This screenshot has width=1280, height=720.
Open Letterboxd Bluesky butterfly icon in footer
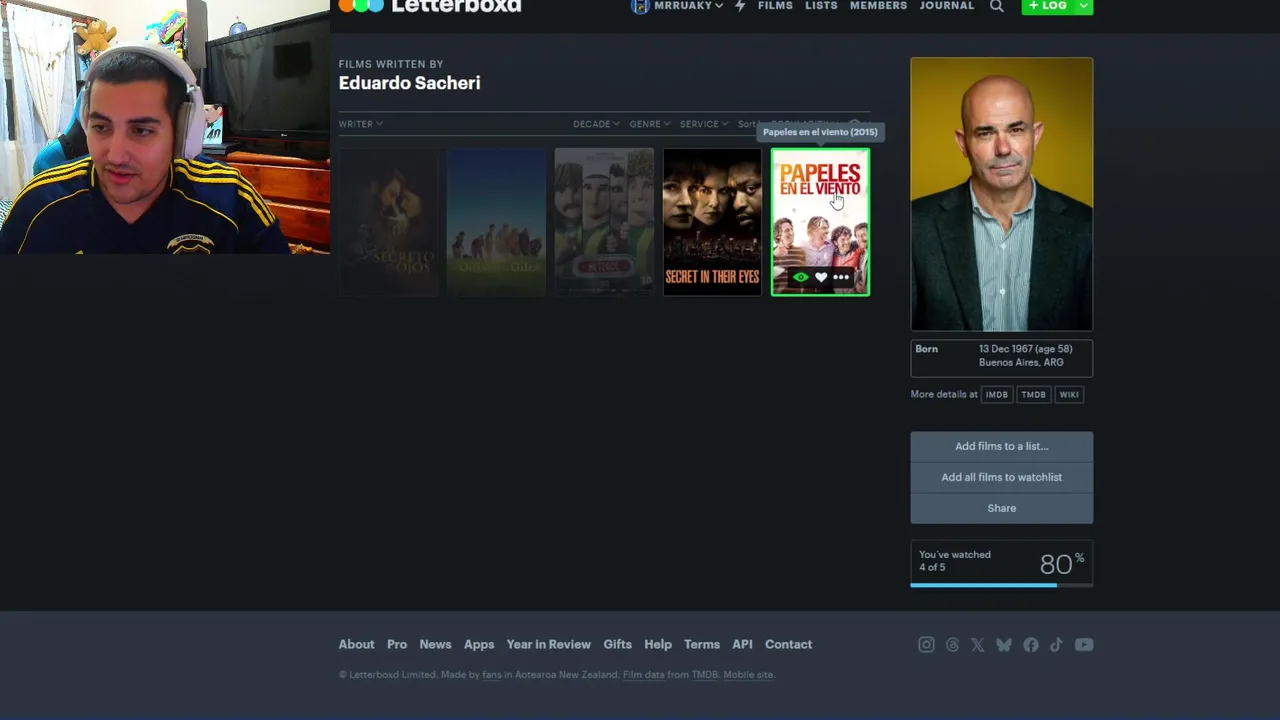(1004, 645)
